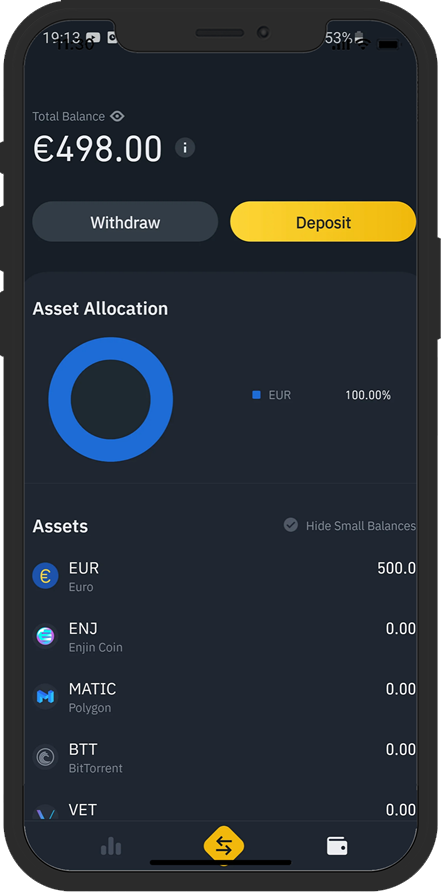Image resolution: width=442 pixels, height=892 pixels.
Task: Open the BTT BitTorrent asset row
Action: (224, 757)
